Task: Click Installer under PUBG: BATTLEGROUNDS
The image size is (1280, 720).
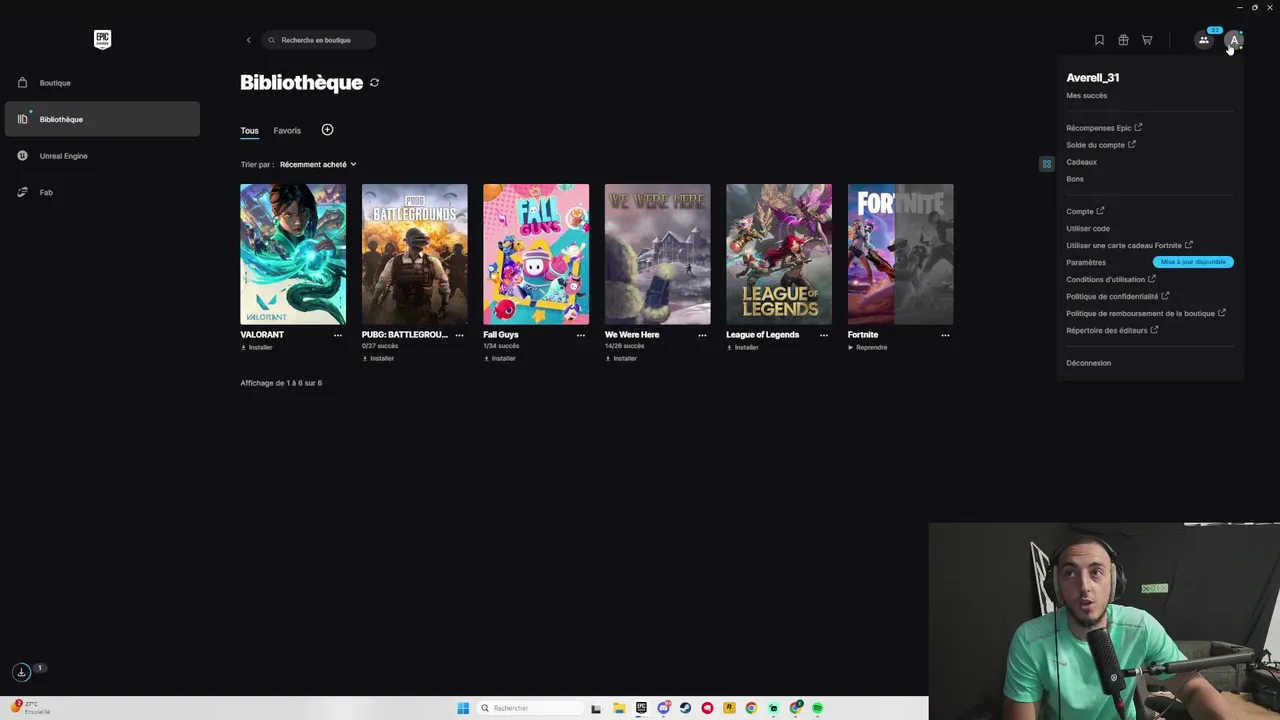Action: [x=378, y=358]
